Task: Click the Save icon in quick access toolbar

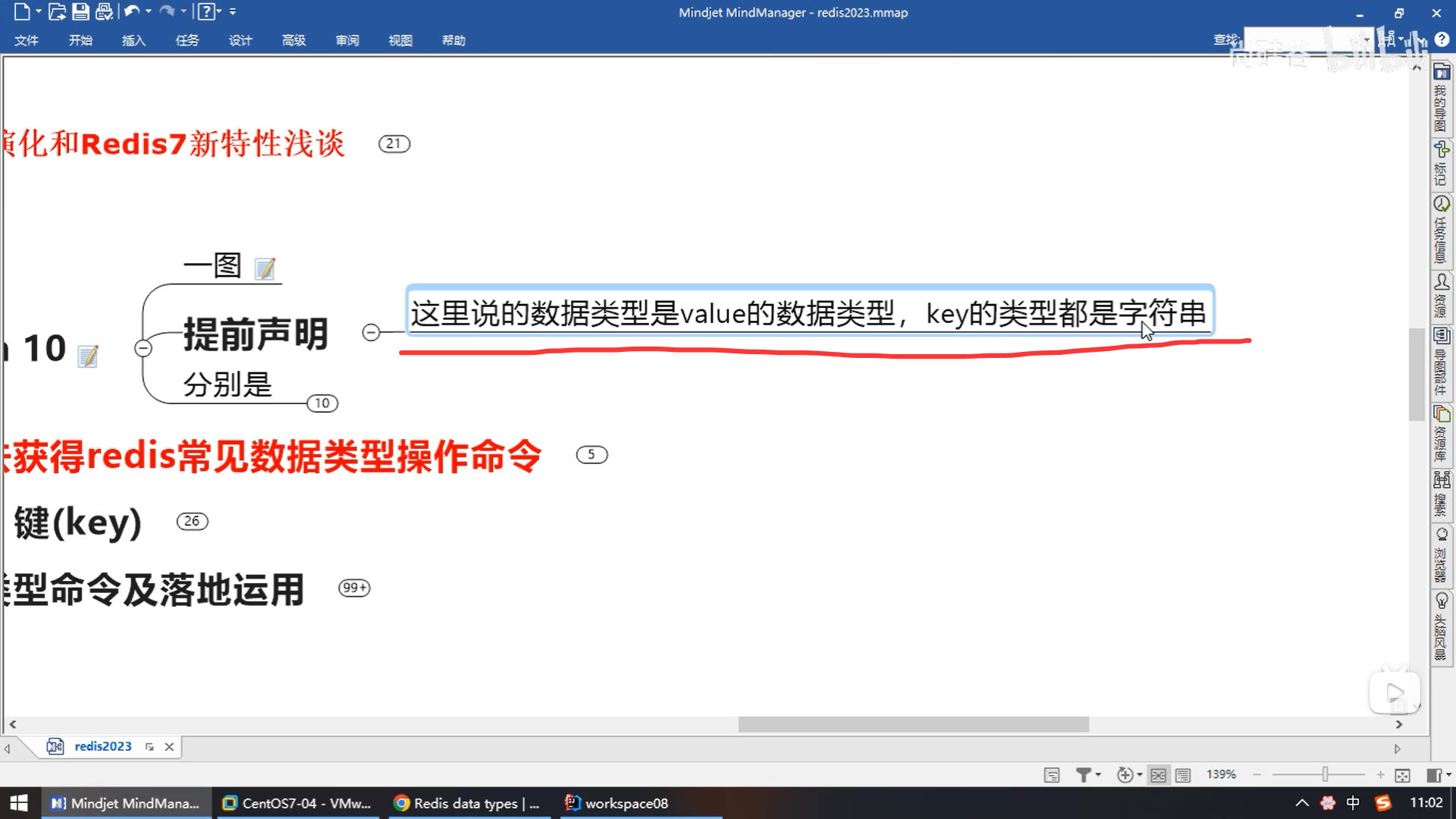Action: (80, 11)
